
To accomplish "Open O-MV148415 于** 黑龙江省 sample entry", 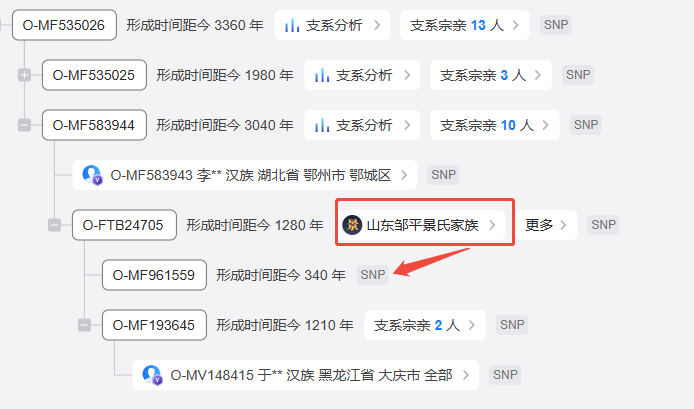I will (x=305, y=375).
